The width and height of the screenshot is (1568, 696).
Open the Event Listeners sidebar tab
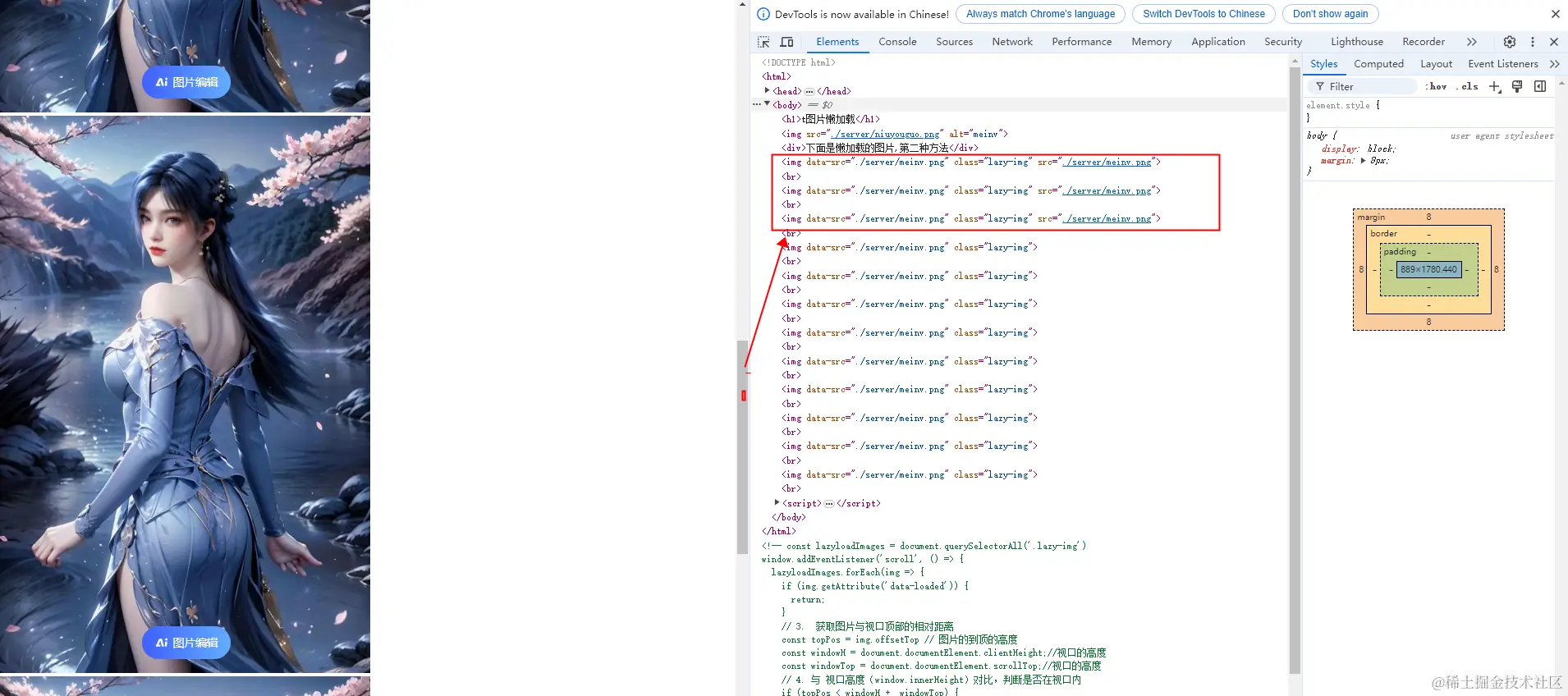point(1503,64)
